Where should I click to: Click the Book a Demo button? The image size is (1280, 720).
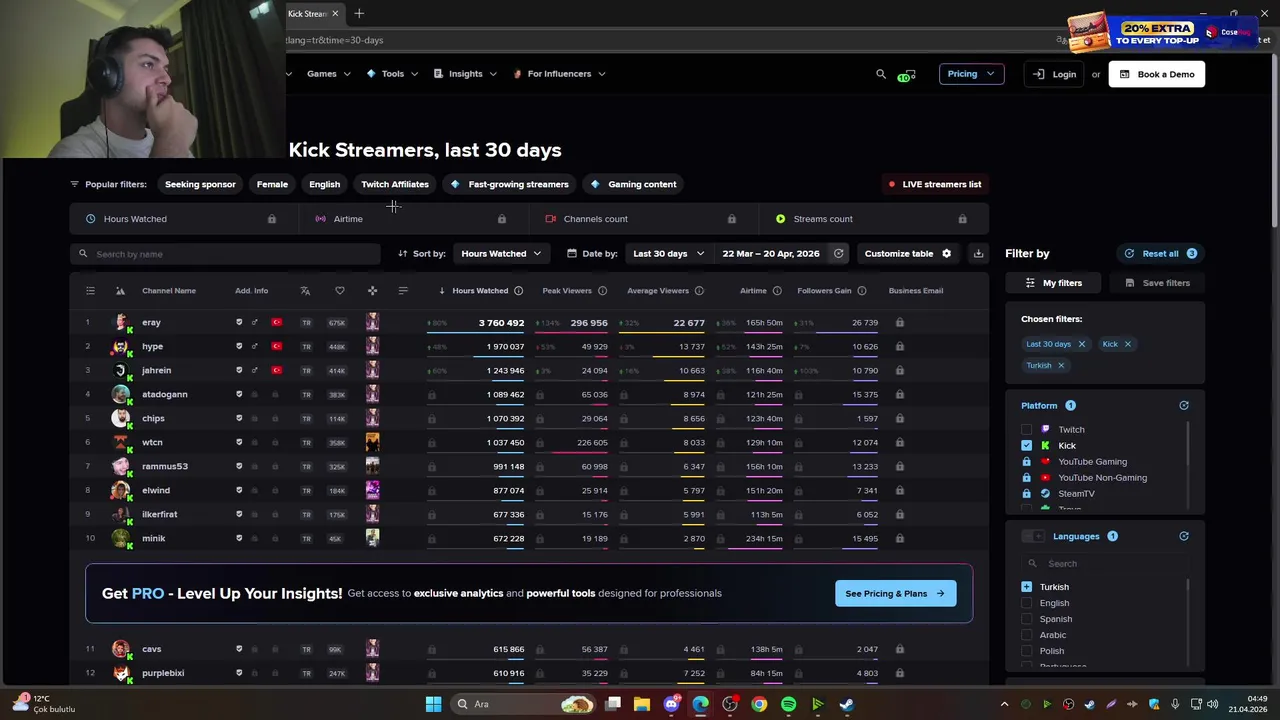(x=1157, y=74)
